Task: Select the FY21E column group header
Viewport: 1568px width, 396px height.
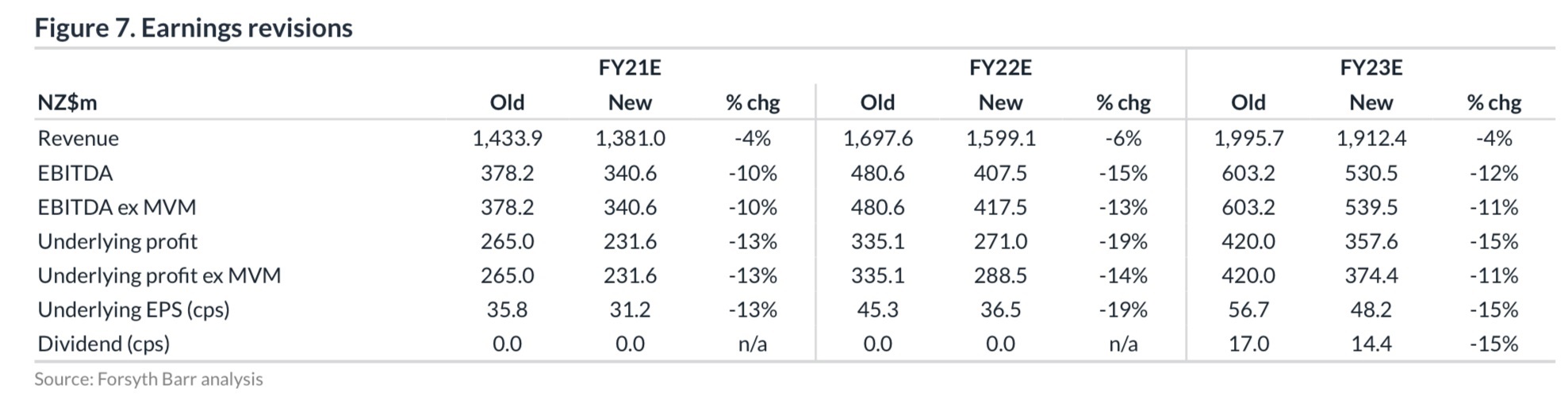Action: click(x=629, y=67)
